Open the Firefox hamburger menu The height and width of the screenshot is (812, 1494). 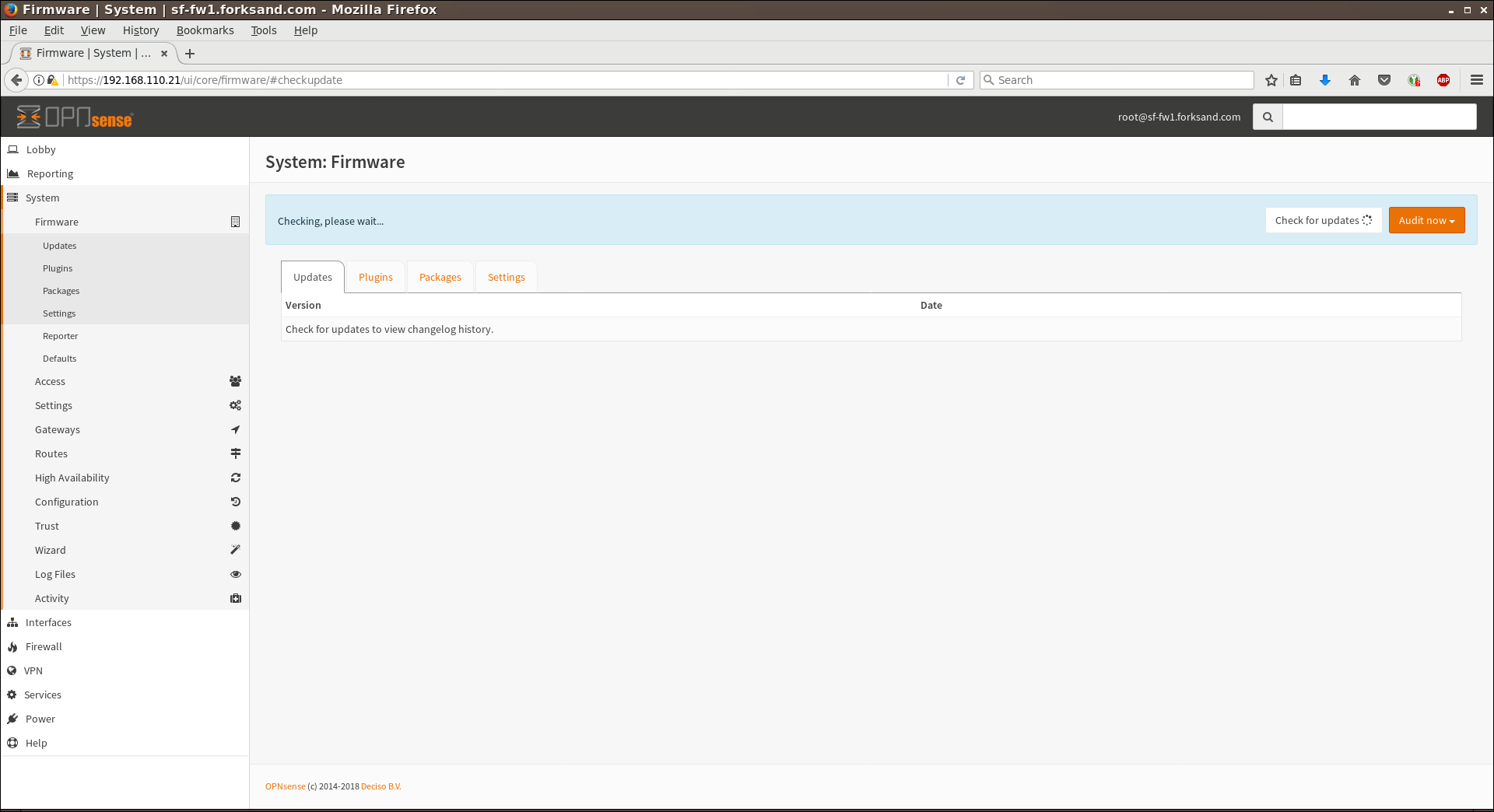(1477, 80)
